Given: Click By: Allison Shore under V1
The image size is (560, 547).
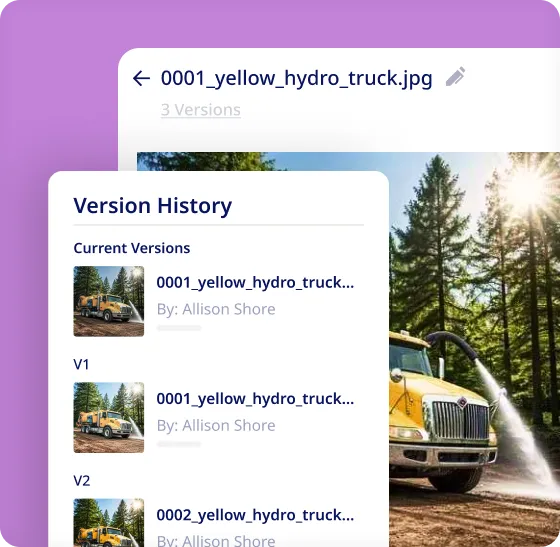Looking at the screenshot, I should 216,426.
